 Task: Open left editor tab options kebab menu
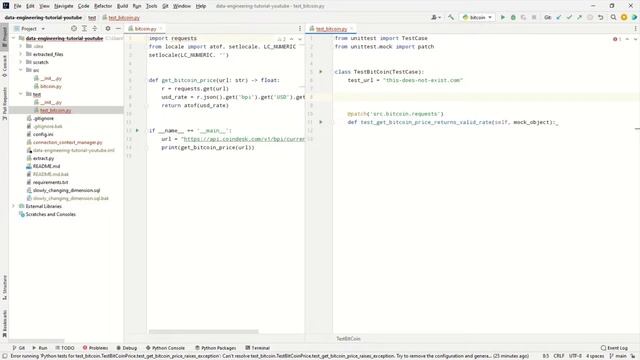(300, 29)
